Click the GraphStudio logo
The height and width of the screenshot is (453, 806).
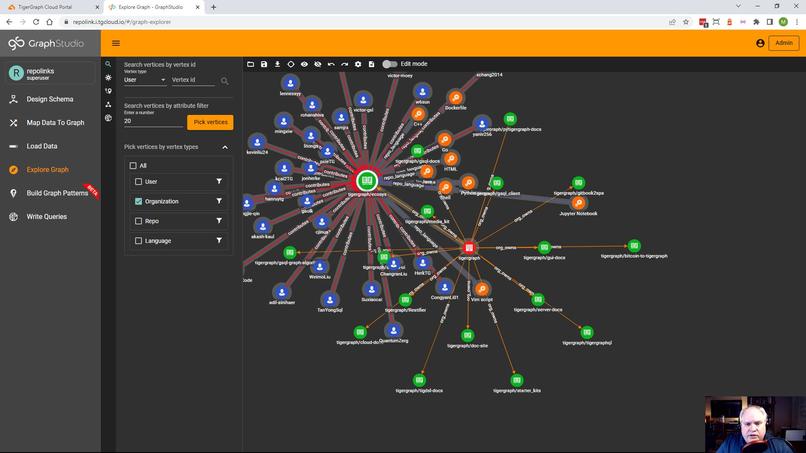tap(46, 43)
